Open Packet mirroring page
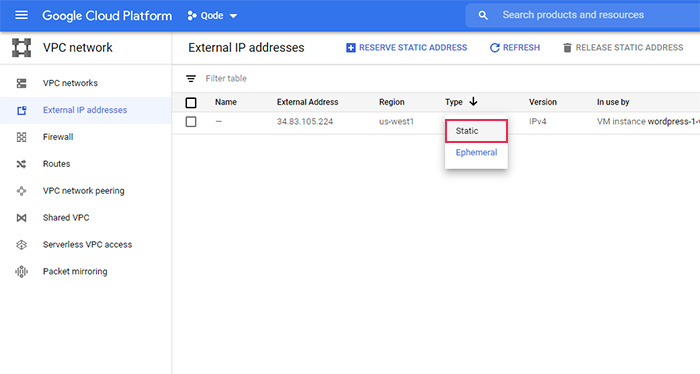Screen dimensions: 700x374 [x=75, y=271]
